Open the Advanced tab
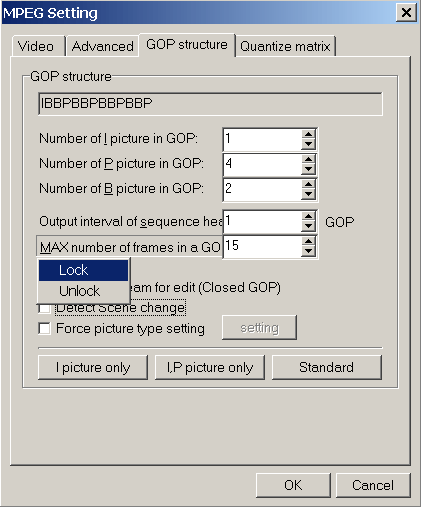Viewport: 421px width, 507px height. 102,46
